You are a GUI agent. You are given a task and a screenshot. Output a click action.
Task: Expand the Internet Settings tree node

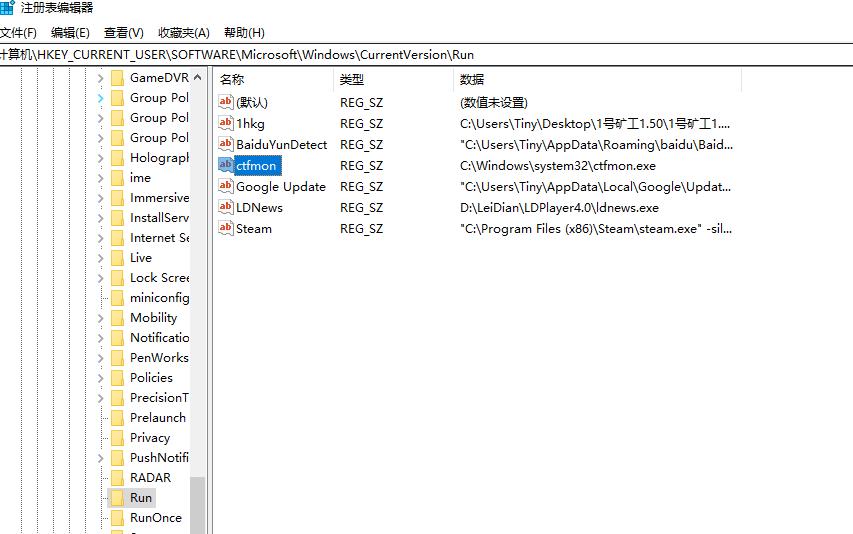coord(101,238)
